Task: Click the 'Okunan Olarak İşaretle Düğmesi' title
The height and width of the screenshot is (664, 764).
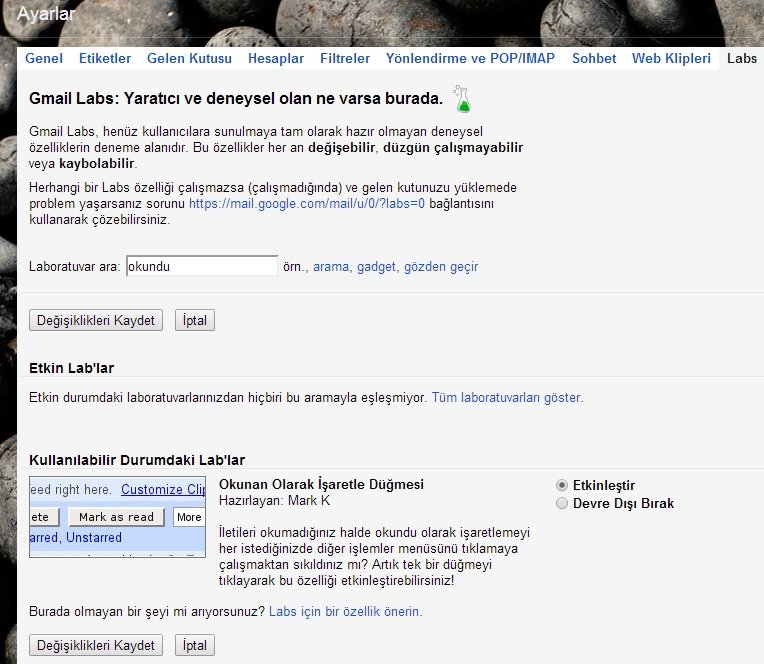Action: [321, 484]
